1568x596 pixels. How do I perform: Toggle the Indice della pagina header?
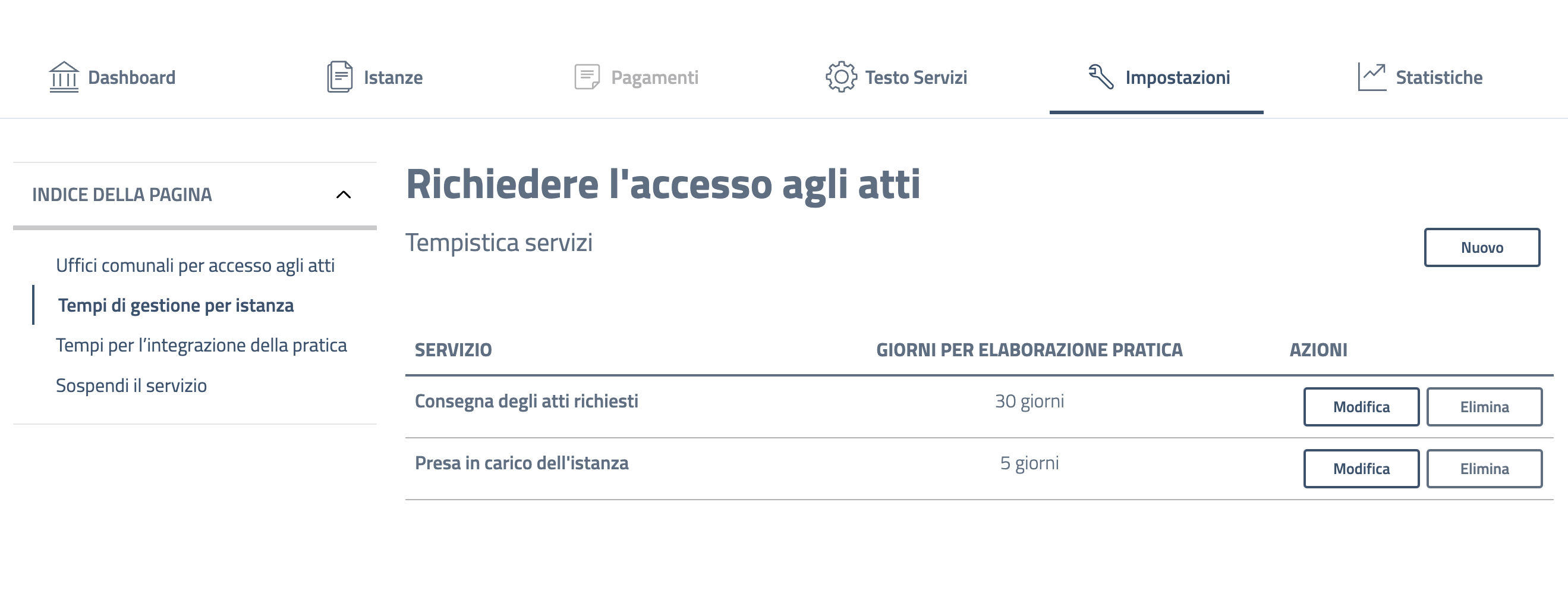coord(122,195)
